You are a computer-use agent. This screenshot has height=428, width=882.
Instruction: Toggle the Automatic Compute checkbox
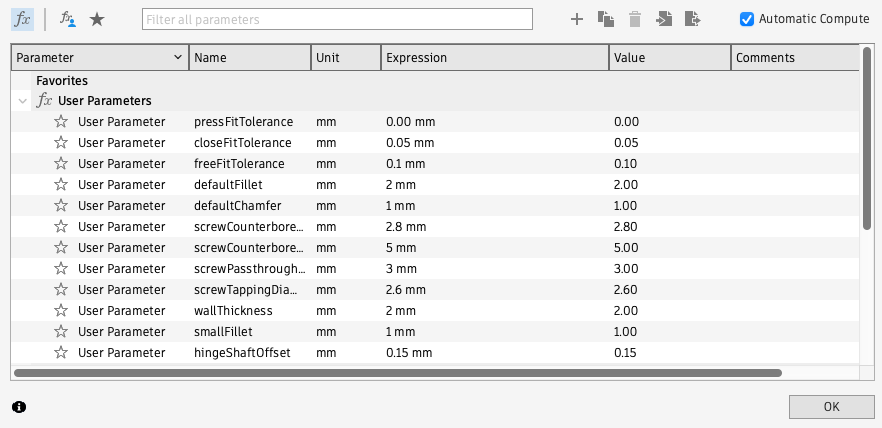point(746,19)
